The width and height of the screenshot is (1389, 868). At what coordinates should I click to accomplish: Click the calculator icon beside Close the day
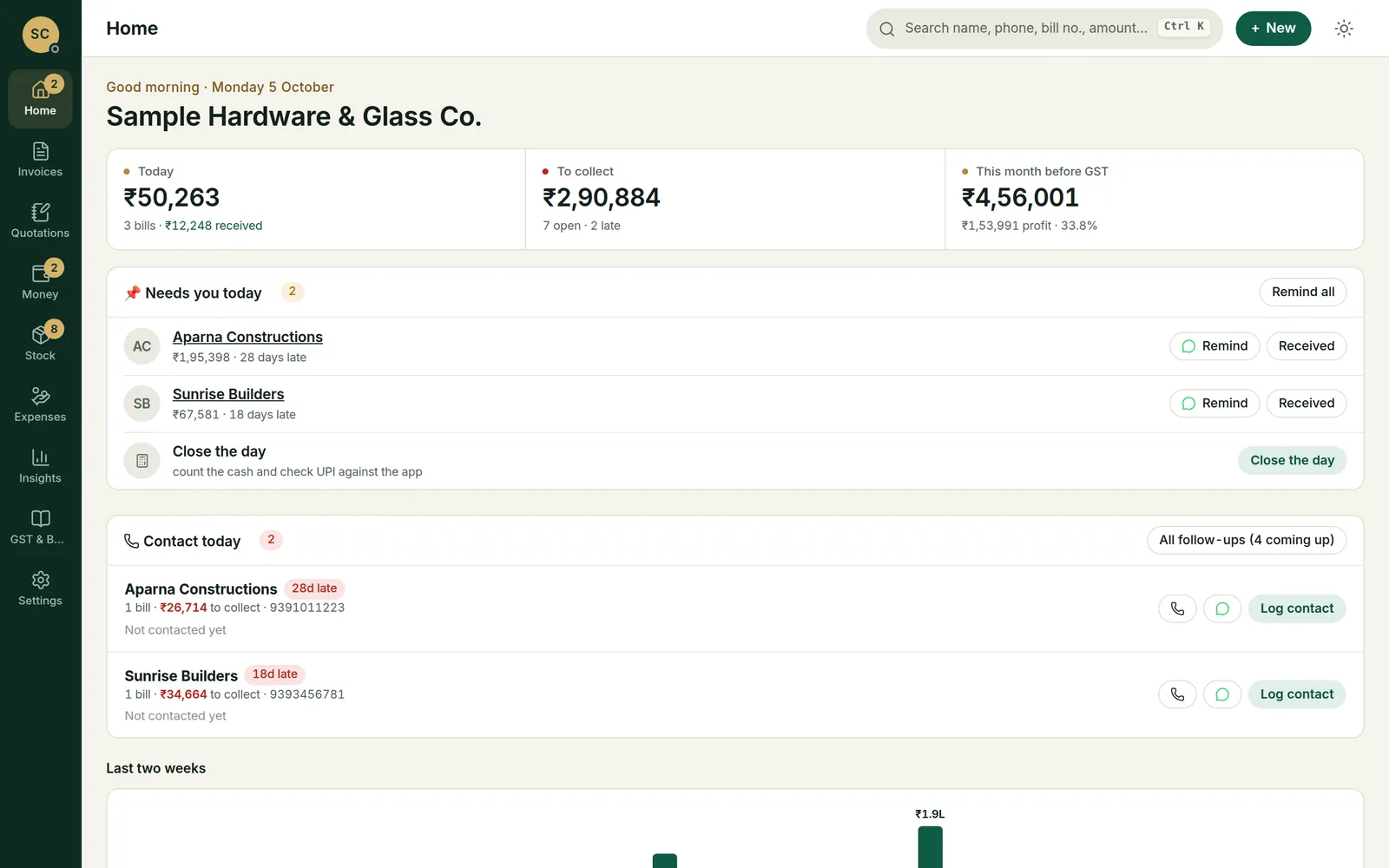(142, 461)
